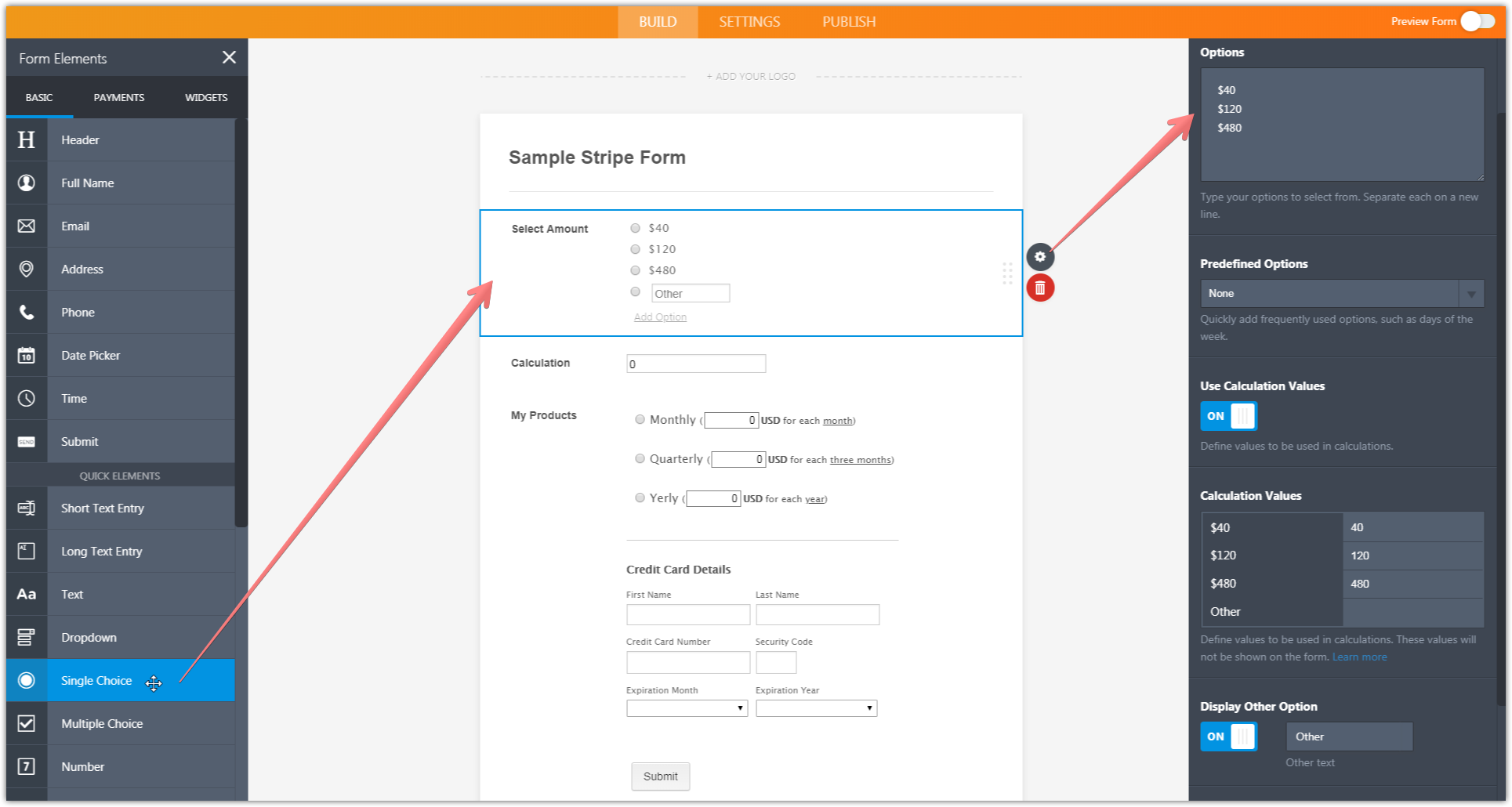Select the $120 radio button
This screenshot has width=1512, height=807.
pos(635,248)
